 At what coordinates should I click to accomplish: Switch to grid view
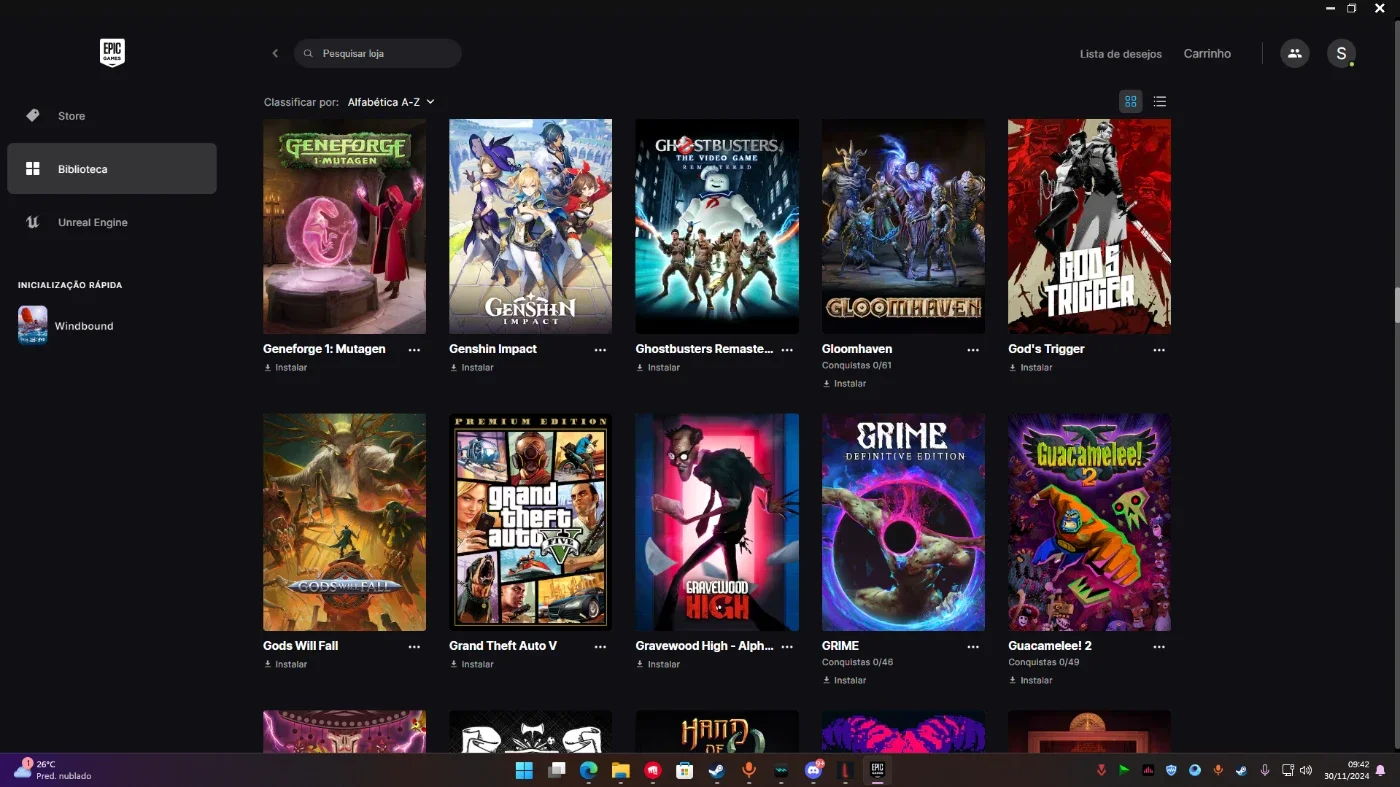(x=1131, y=101)
